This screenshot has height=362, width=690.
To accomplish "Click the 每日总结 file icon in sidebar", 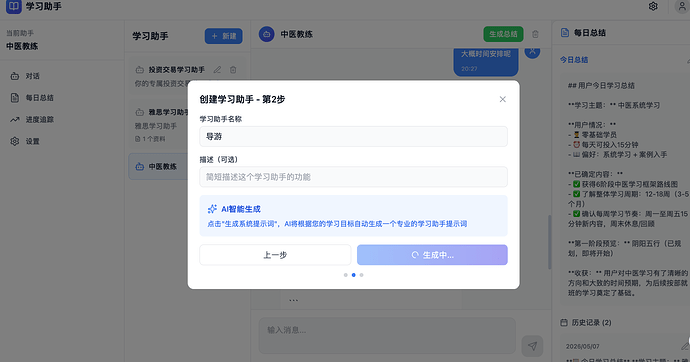I will (15, 98).
